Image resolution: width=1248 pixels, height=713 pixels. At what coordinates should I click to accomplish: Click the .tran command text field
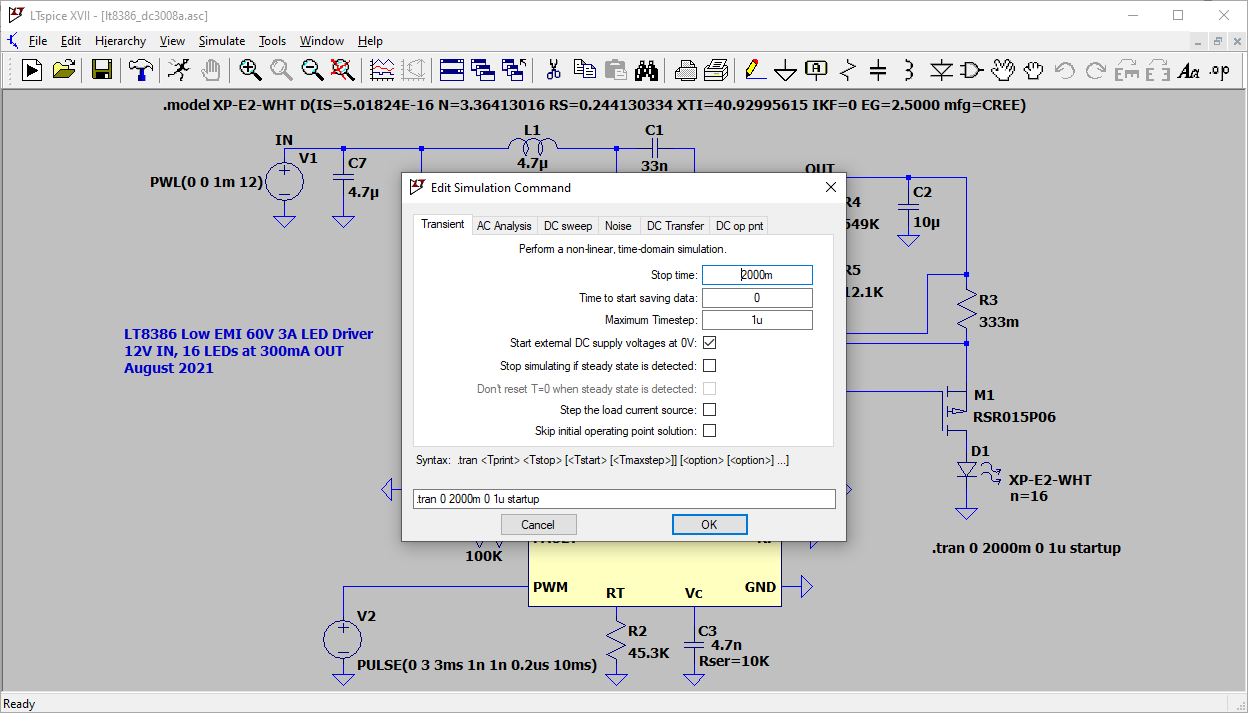pyautogui.click(x=624, y=498)
